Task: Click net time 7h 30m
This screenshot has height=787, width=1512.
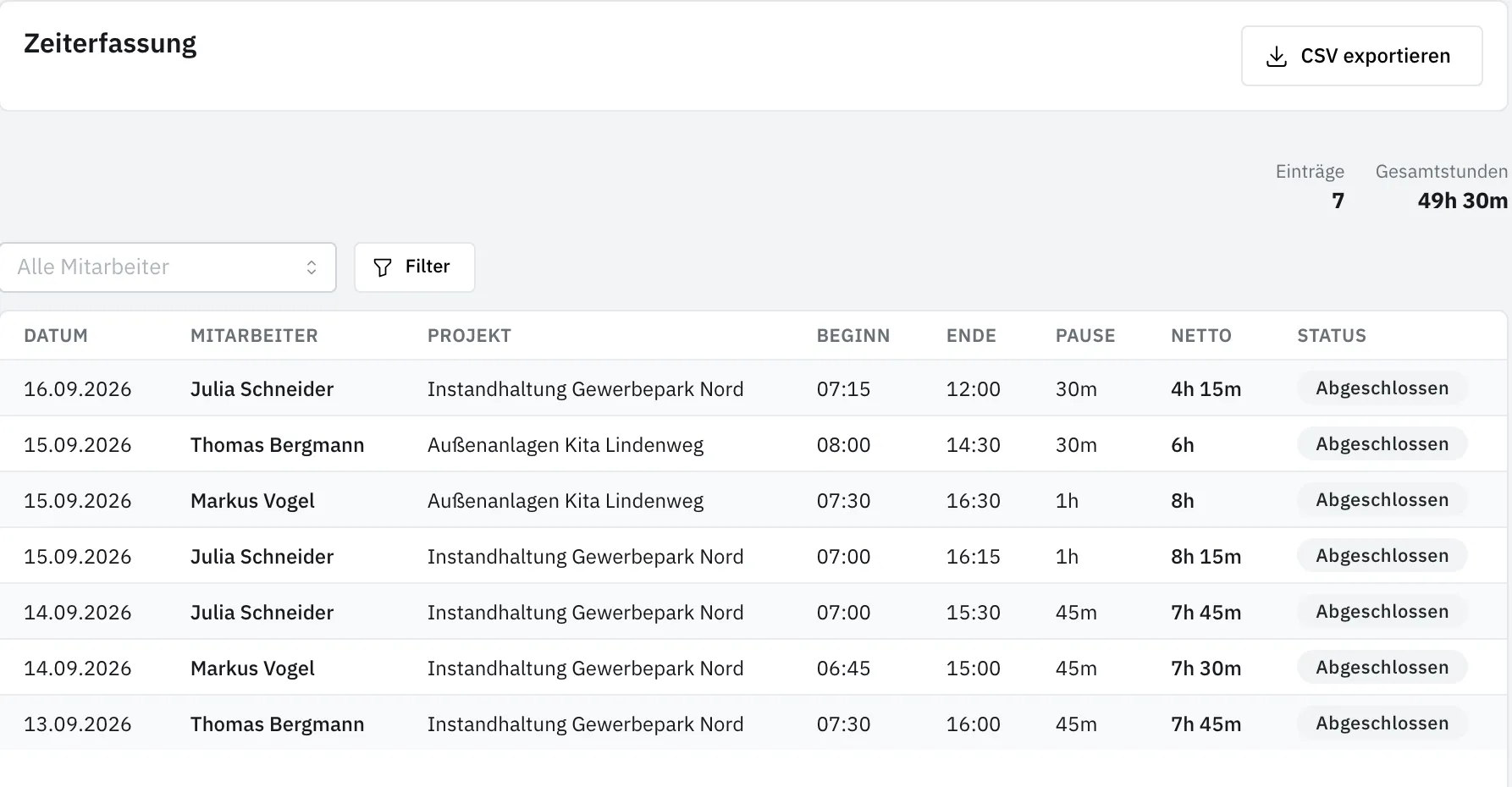Action: point(1206,669)
